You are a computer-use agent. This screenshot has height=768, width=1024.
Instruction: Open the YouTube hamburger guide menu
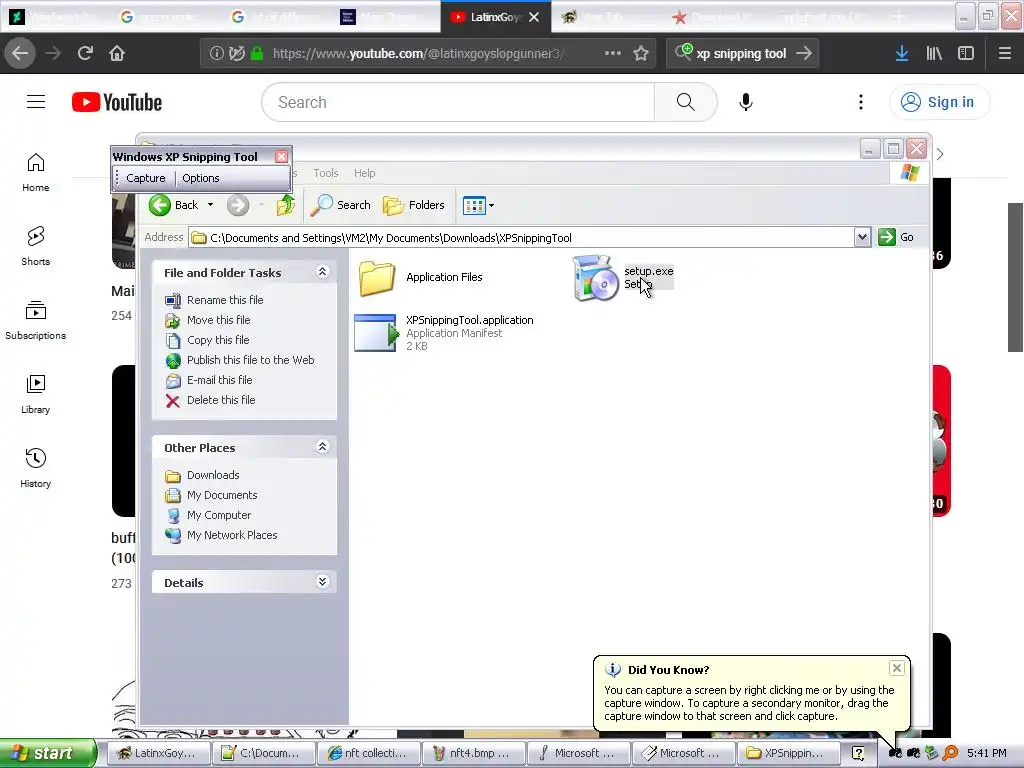click(x=36, y=102)
